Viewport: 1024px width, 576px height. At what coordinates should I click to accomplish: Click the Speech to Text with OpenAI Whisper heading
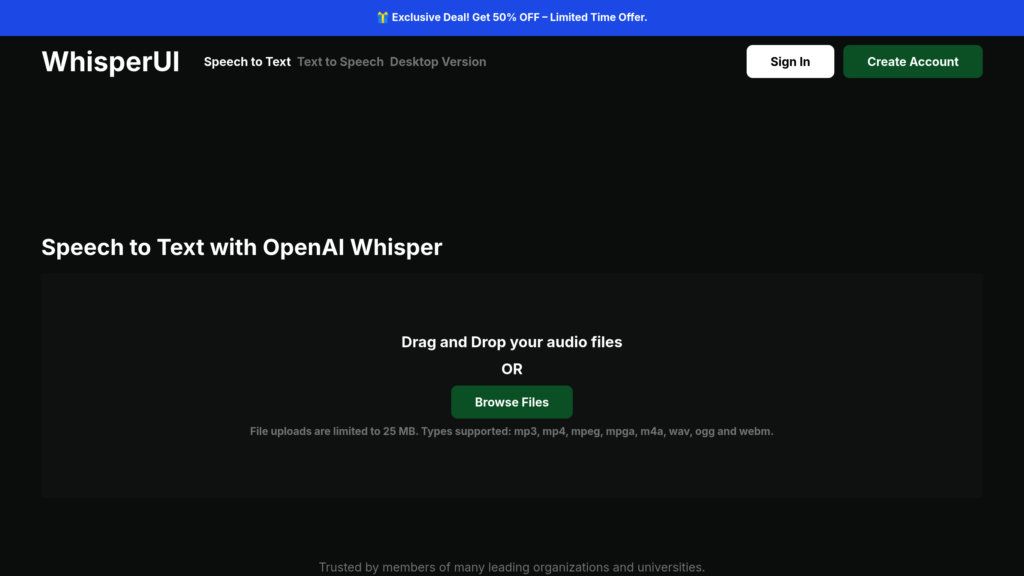(241, 247)
